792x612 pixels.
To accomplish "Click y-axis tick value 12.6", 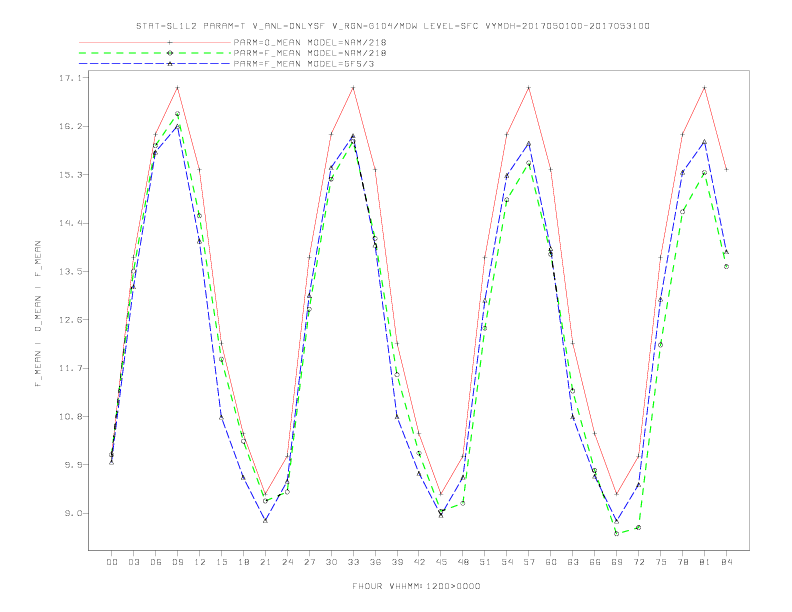I will tap(70, 320).
